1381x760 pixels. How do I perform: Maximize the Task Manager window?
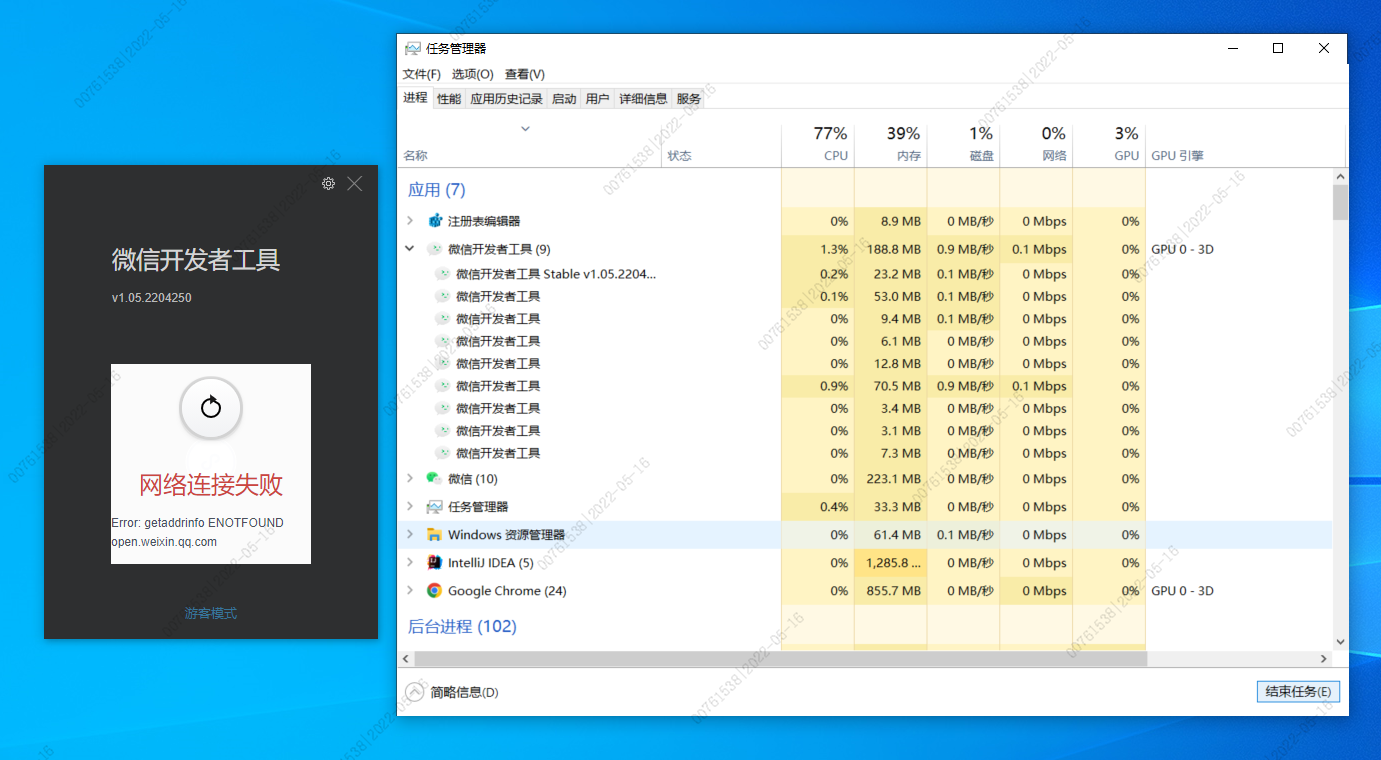[x=1278, y=48]
